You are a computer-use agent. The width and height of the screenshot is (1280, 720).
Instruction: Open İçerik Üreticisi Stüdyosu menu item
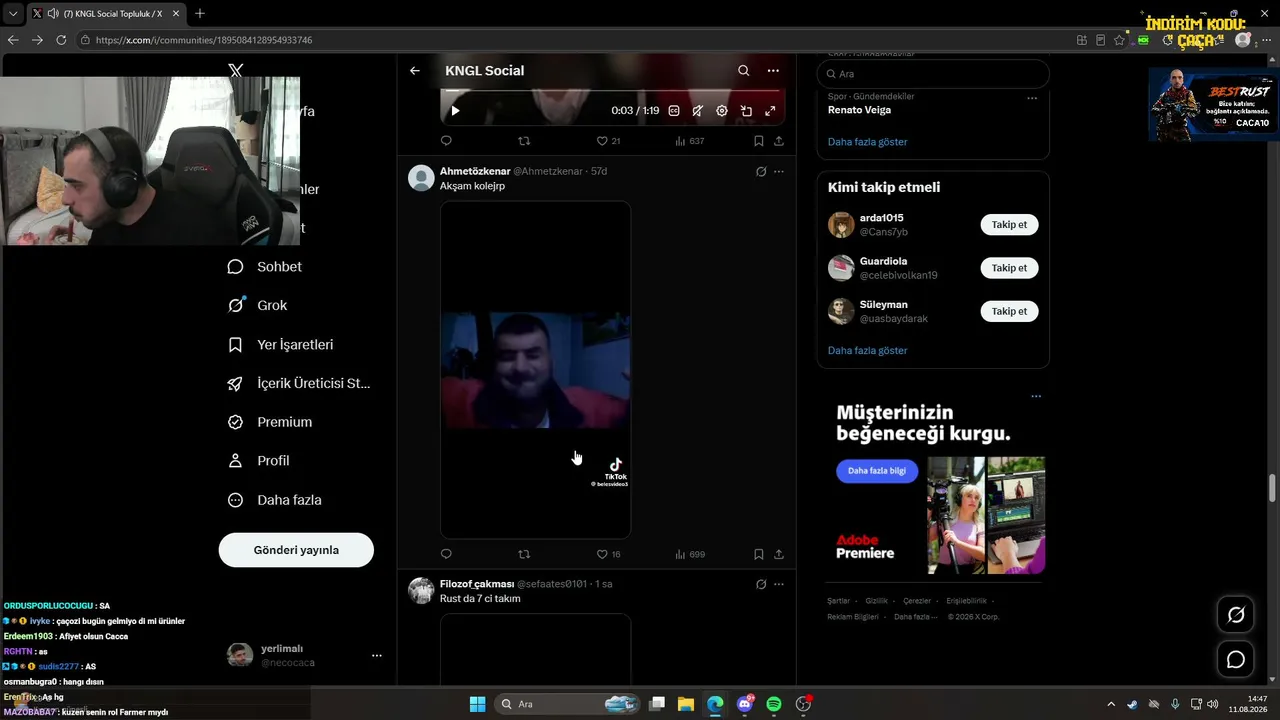pyautogui.click(x=299, y=383)
